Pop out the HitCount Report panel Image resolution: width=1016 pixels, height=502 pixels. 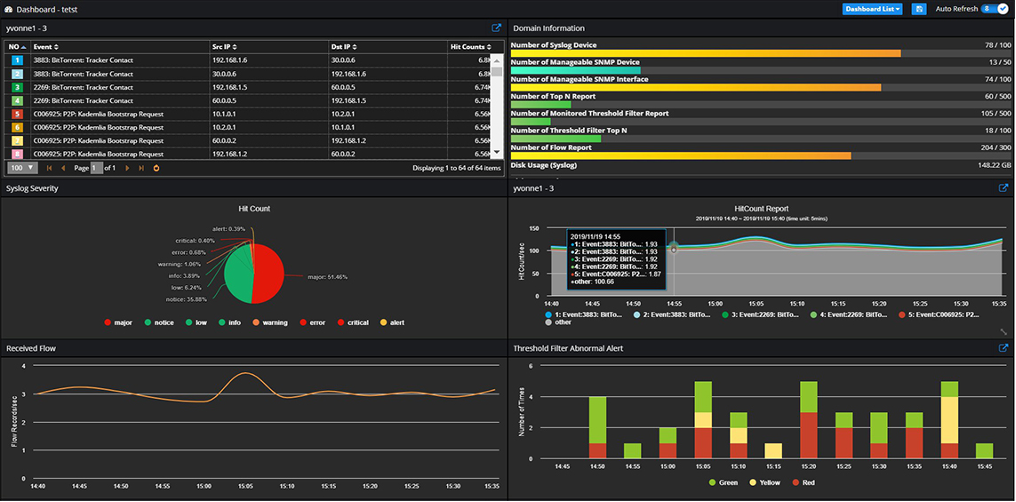(x=1004, y=188)
